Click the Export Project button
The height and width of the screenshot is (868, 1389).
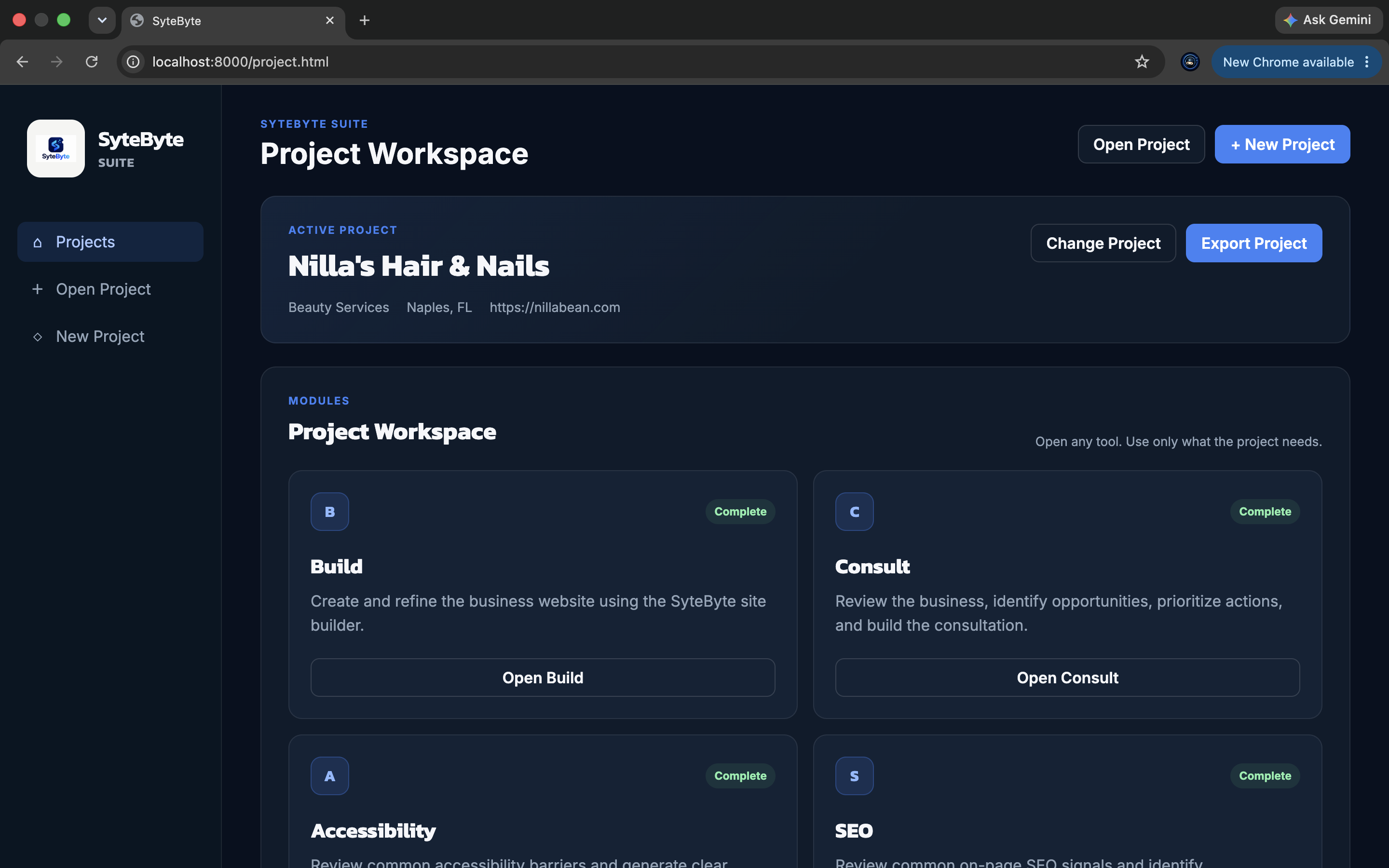coord(1253,244)
